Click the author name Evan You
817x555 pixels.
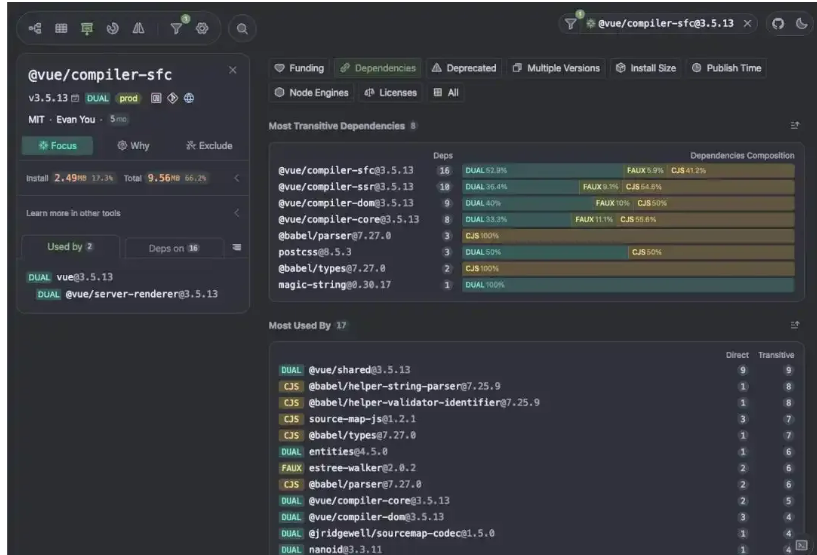76,120
